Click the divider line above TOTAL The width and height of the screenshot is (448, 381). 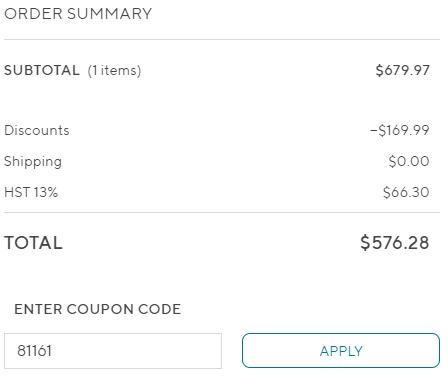(x=222, y=212)
